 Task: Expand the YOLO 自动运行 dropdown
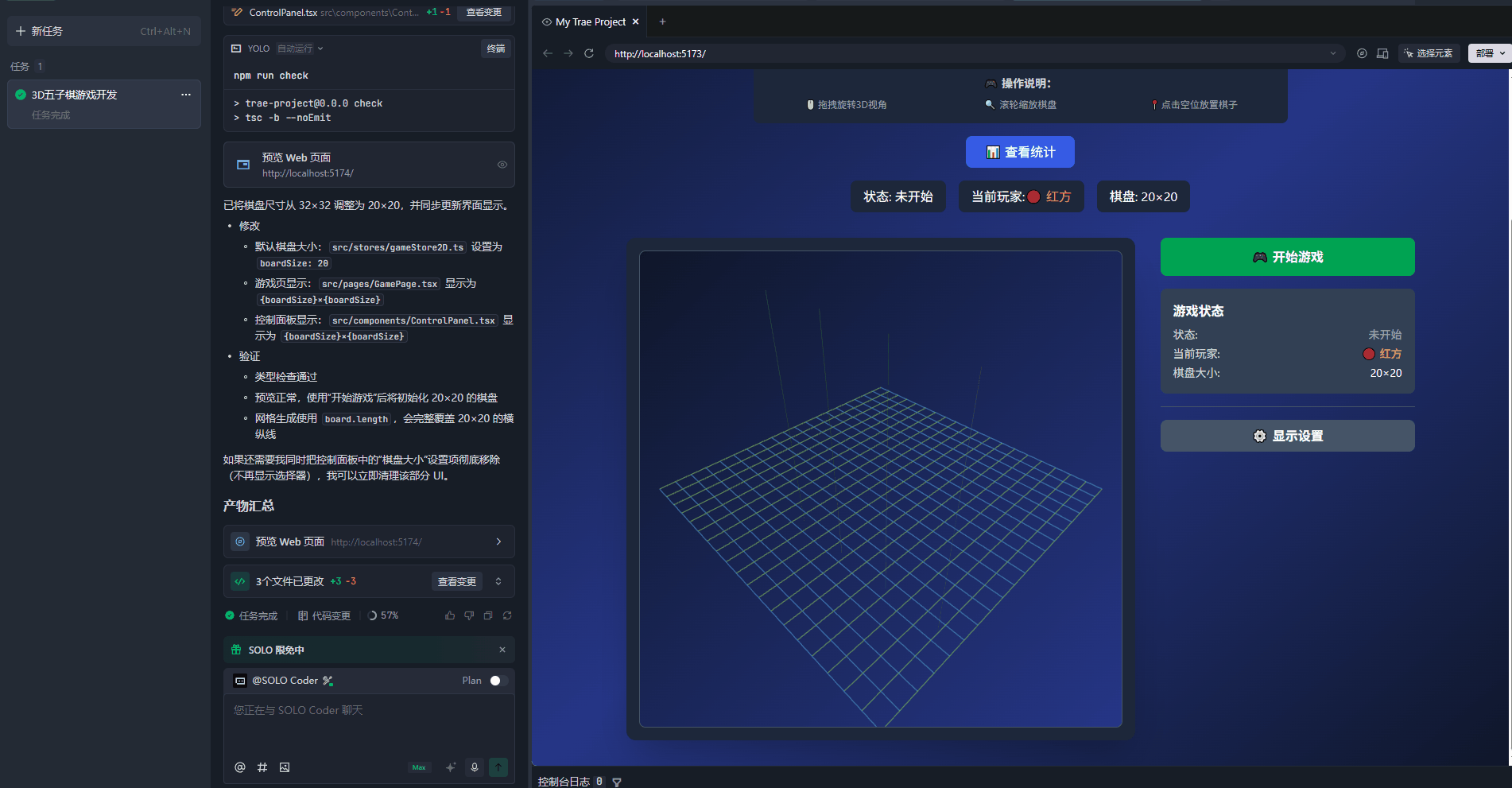pyautogui.click(x=300, y=49)
